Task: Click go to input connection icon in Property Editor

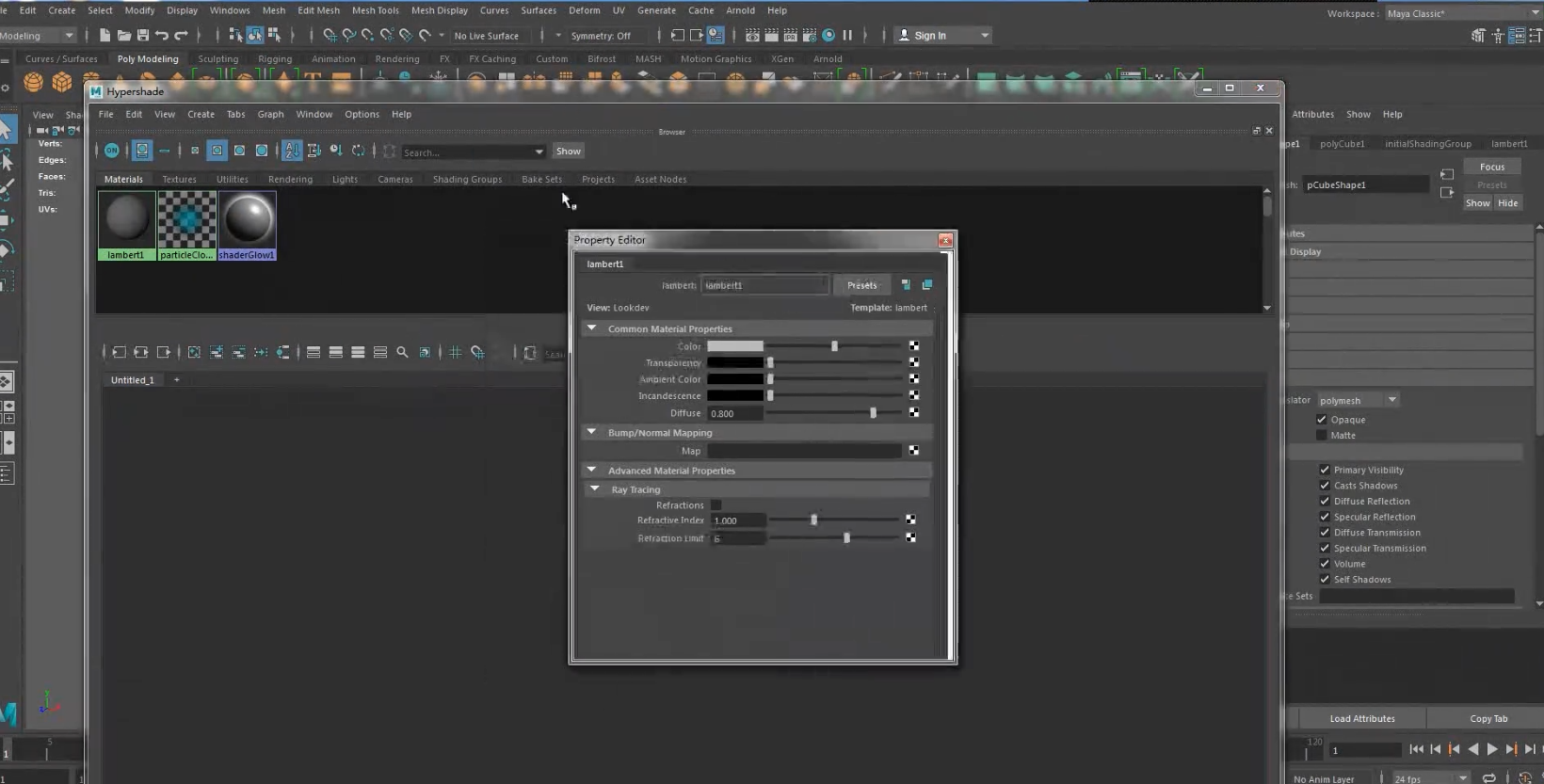Action: (906, 284)
